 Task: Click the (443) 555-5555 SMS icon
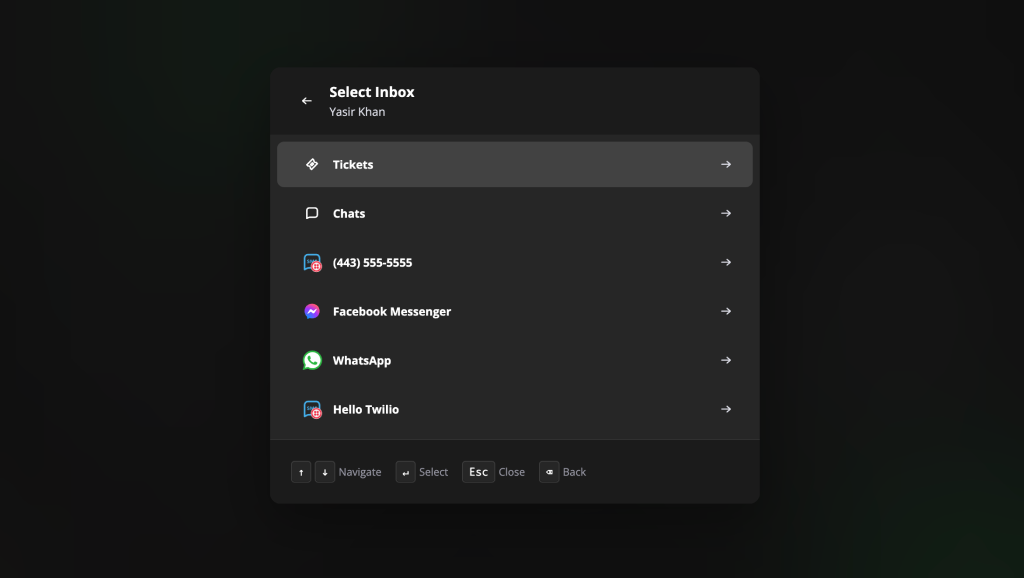point(312,263)
